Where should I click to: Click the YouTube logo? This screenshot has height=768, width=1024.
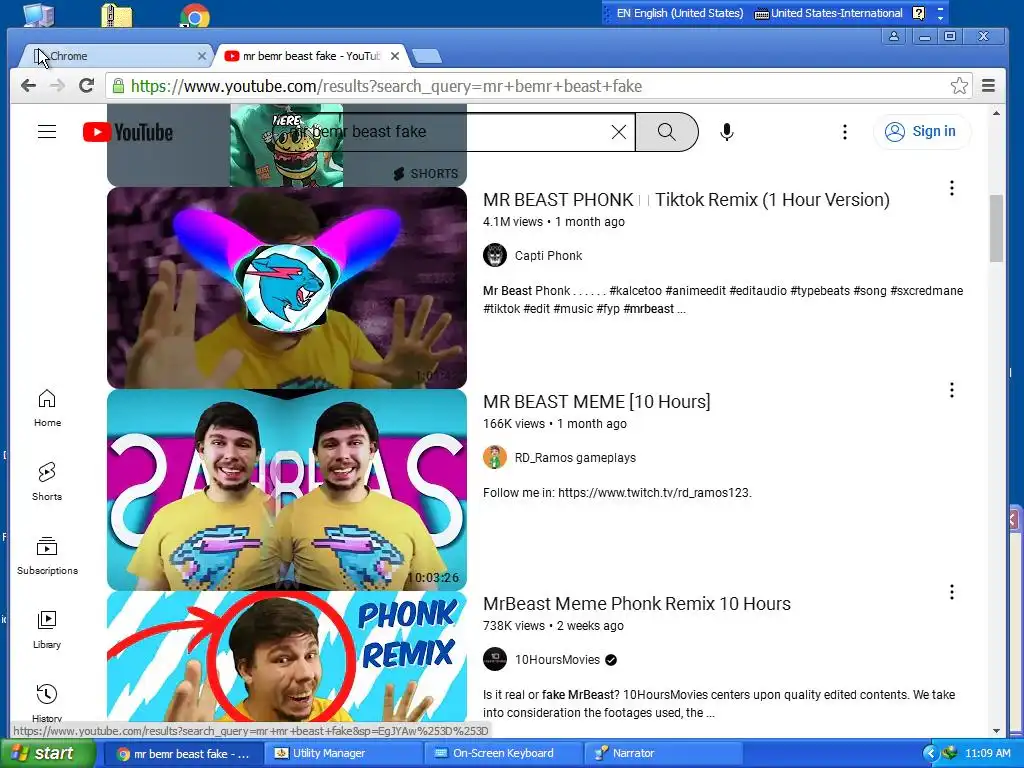coord(128,132)
